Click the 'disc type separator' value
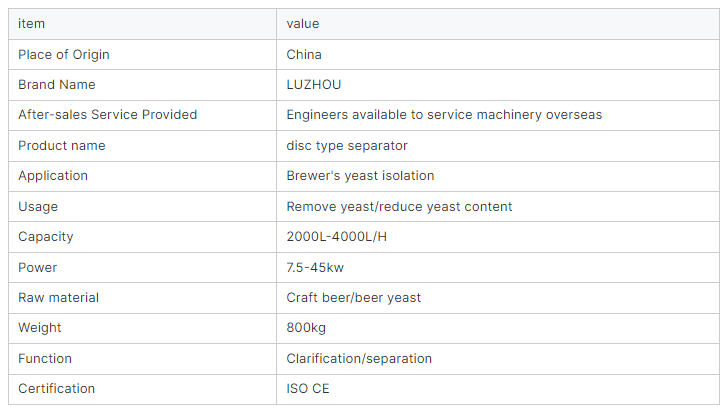The image size is (723, 413). [x=347, y=146]
